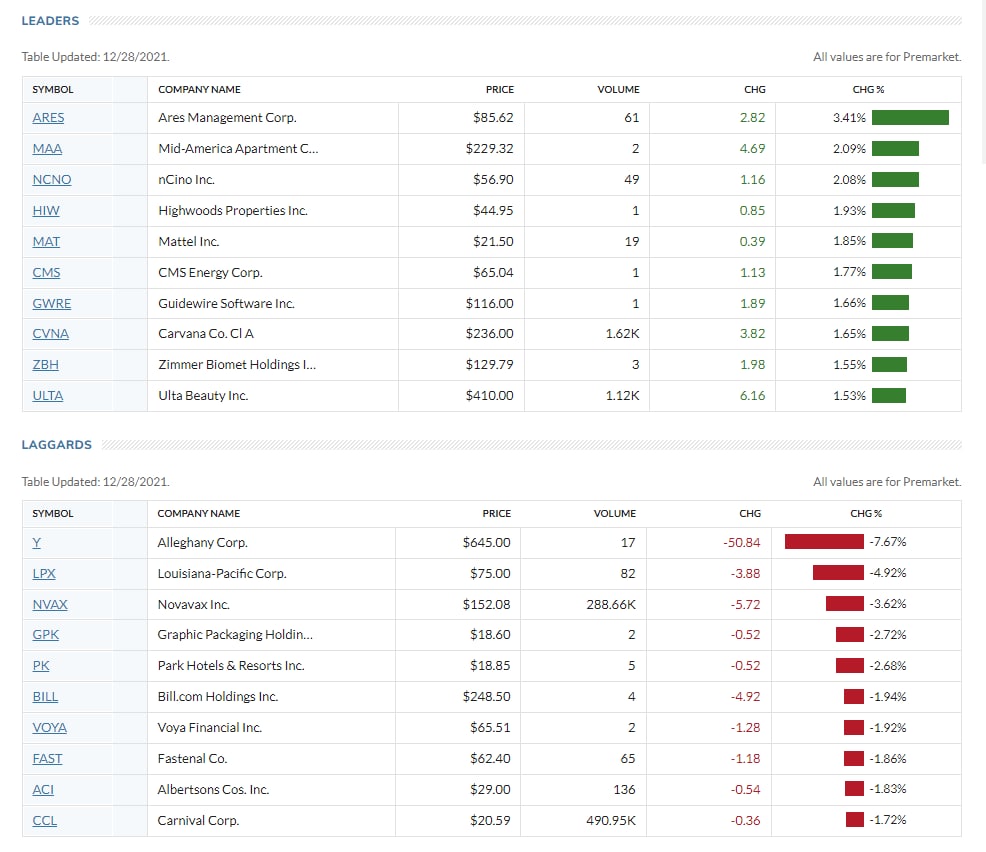Click company name Carnival Corp.
Image resolution: width=986 pixels, height=852 pixels.
198,821
